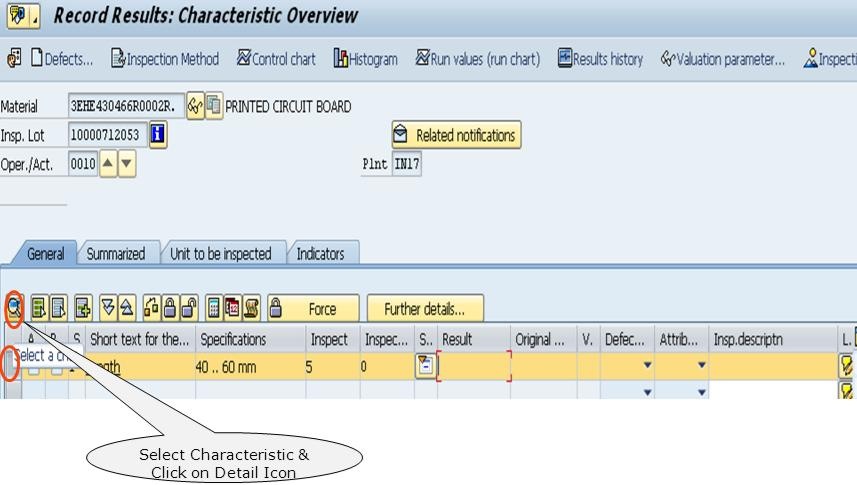Screen dimensions: 857x485
Task: Open Valuation parameter settings
Action: click(723, 59)
